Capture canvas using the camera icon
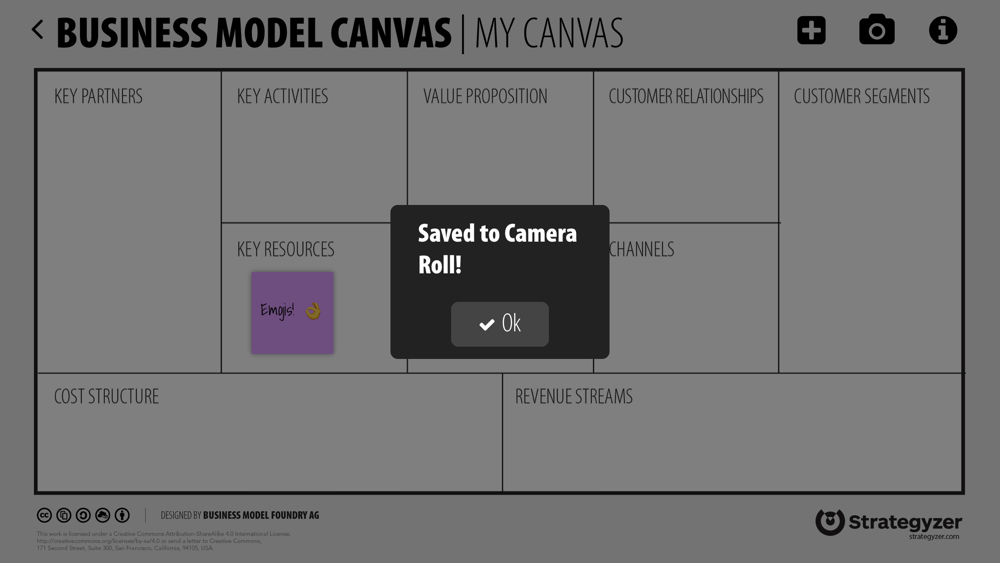The image size is (1000, 563). (877, 29)
